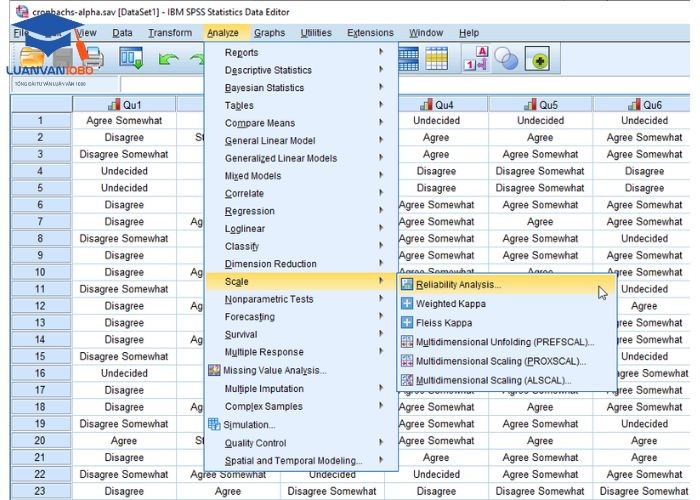The height and width of the screenshot is (500, 700).
Task: Open the Graphs menu
Action: [x=270, y=33]
